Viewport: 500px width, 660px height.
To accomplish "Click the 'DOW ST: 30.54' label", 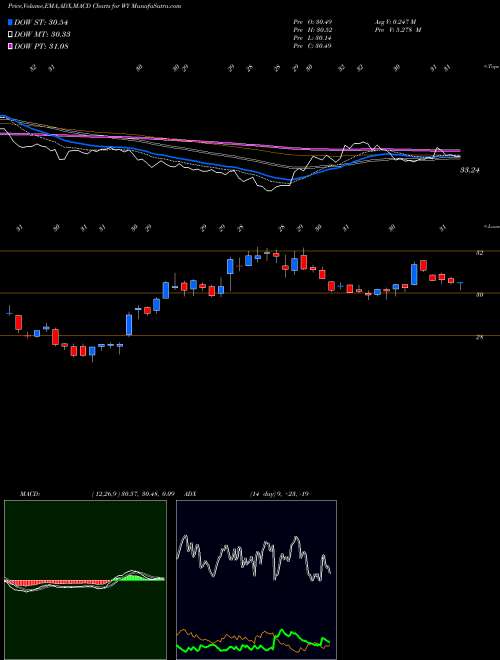I will click(x=41, y=22).
